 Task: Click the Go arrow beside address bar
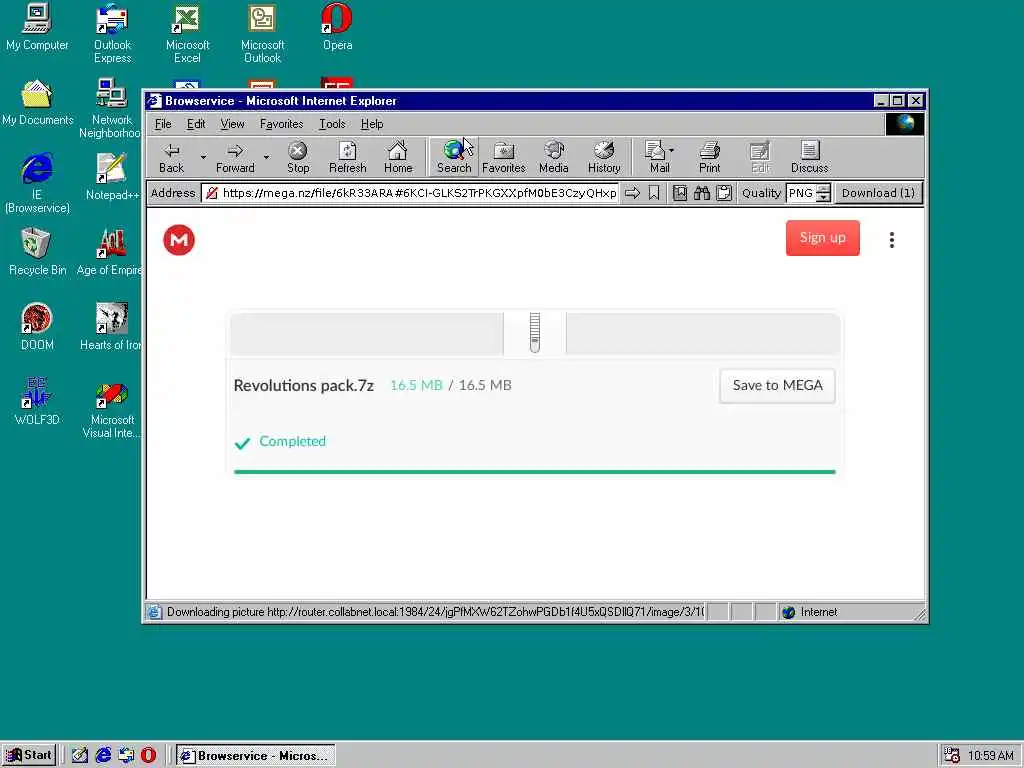pos(632,193)
